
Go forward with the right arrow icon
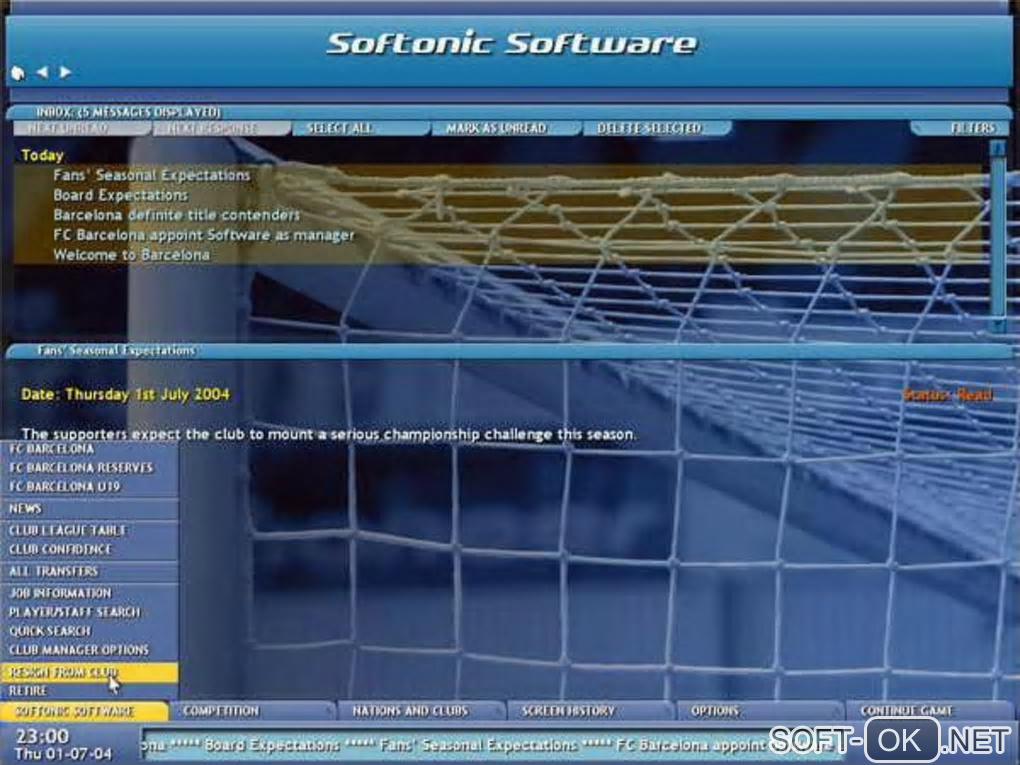[x=65, y=72]
